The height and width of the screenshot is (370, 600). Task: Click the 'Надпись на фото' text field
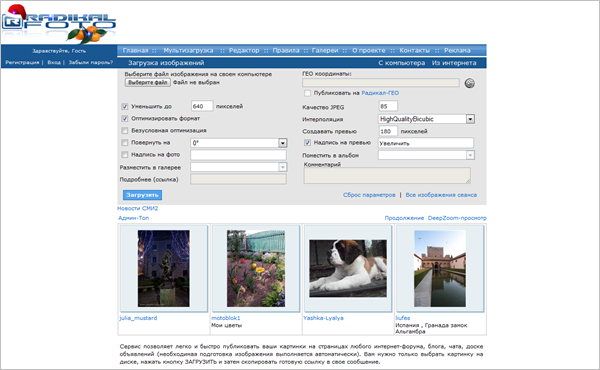tap(238, 155)
